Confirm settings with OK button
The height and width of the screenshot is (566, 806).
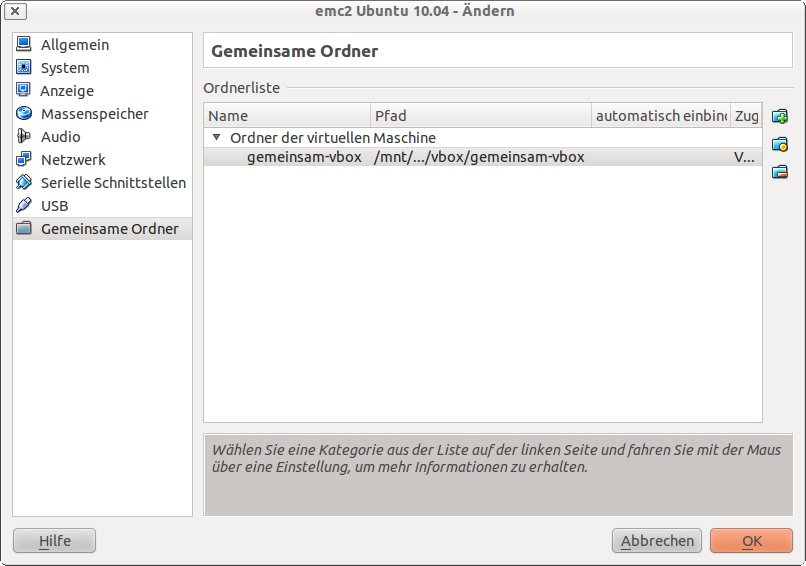coord(751,541)
